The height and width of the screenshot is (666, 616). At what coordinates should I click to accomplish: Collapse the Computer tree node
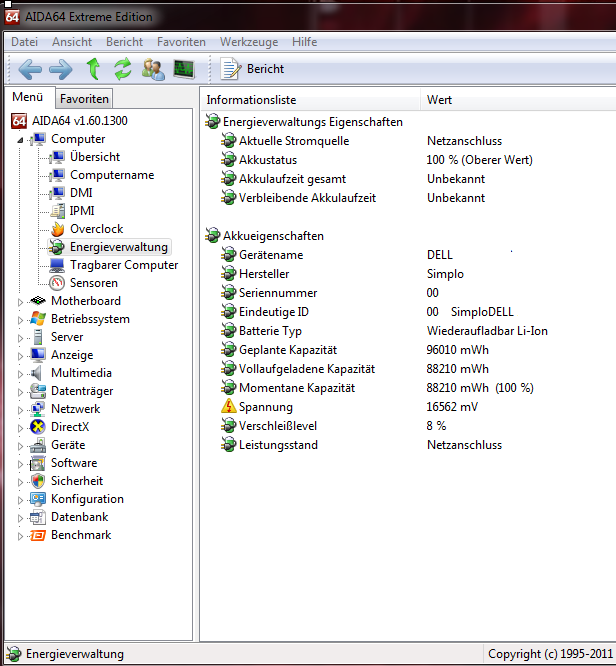[x=20, y=140]
